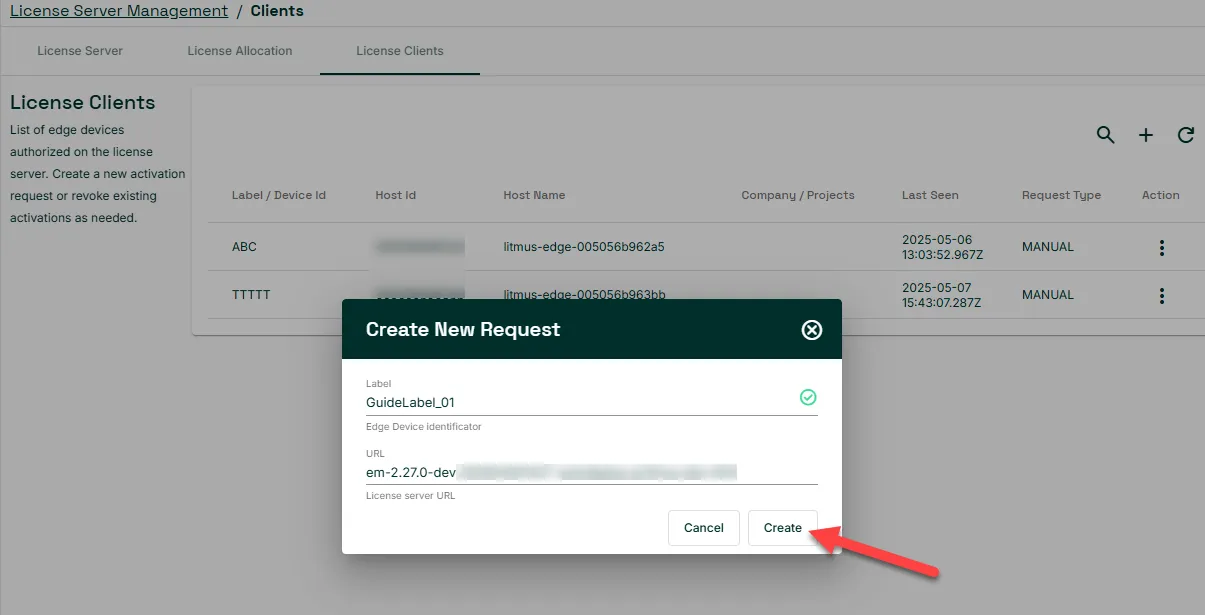Viewport: 1205px width, 615px height.
Task: Click host name litmus-edge-005056b963bb
Action: point(584,295)
